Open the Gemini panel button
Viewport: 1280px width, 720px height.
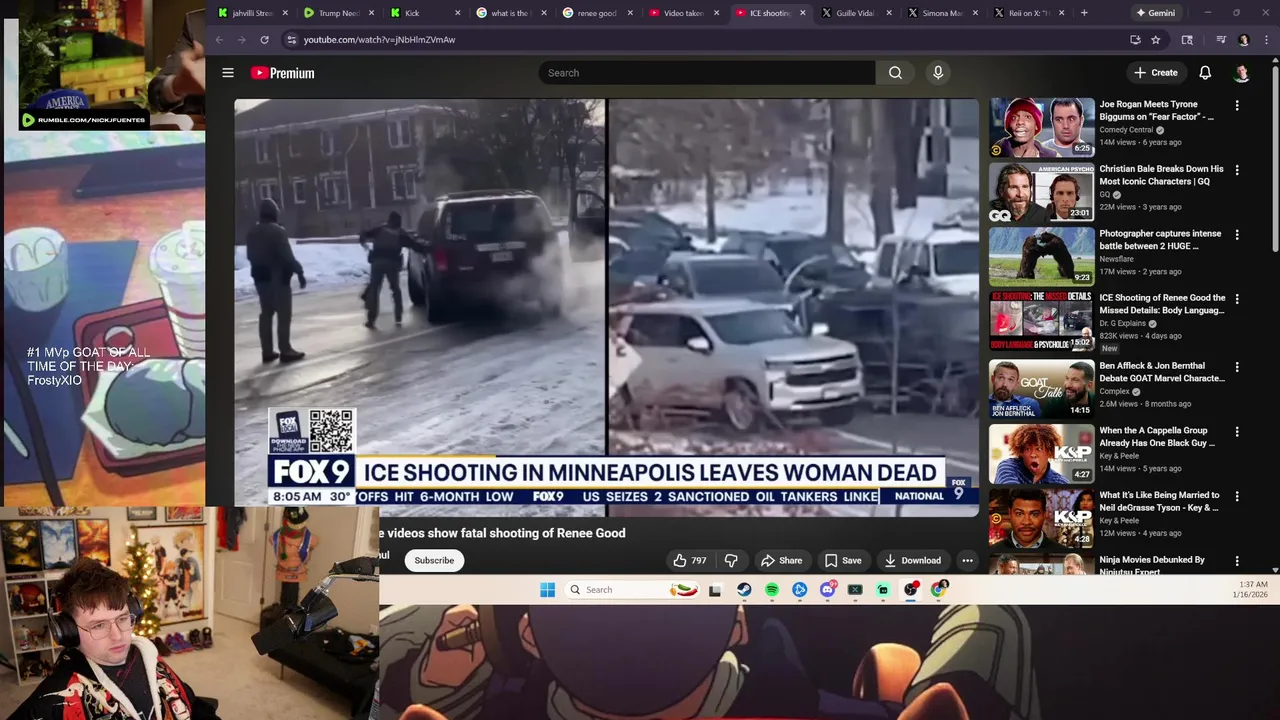point(1154,13)
